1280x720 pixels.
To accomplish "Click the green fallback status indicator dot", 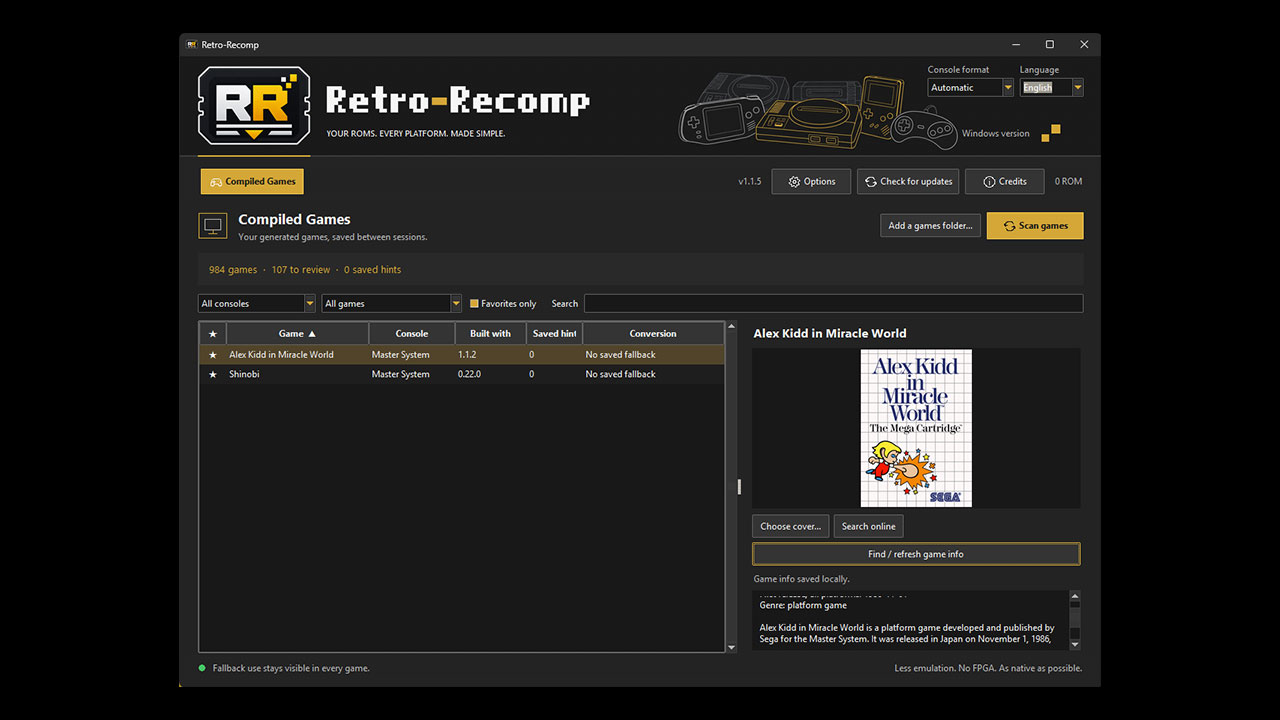I will [x=202, y=668].
